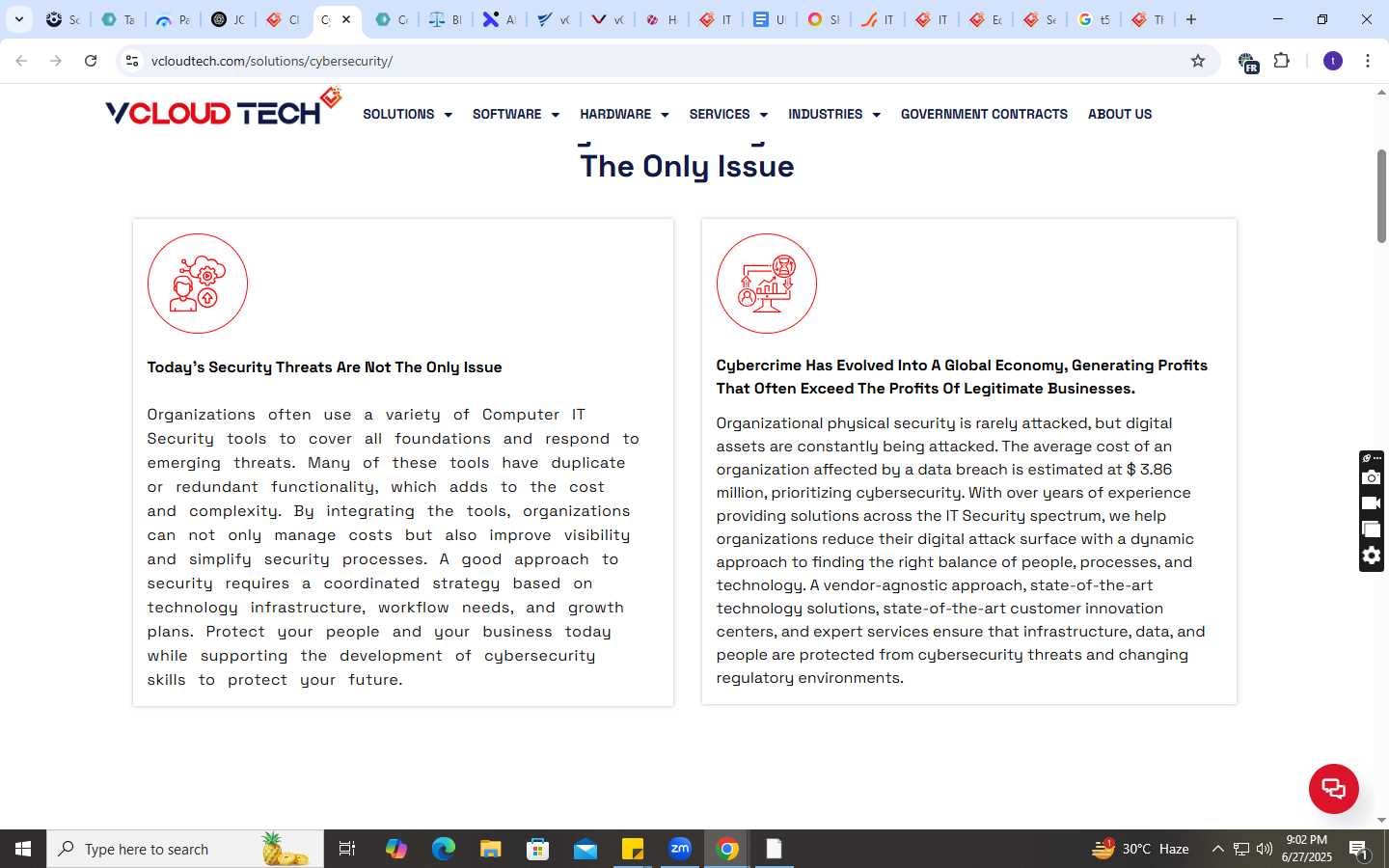Click the security threats circular icon
This screenshot has height=868, width=1389.
tap(198, 284)
